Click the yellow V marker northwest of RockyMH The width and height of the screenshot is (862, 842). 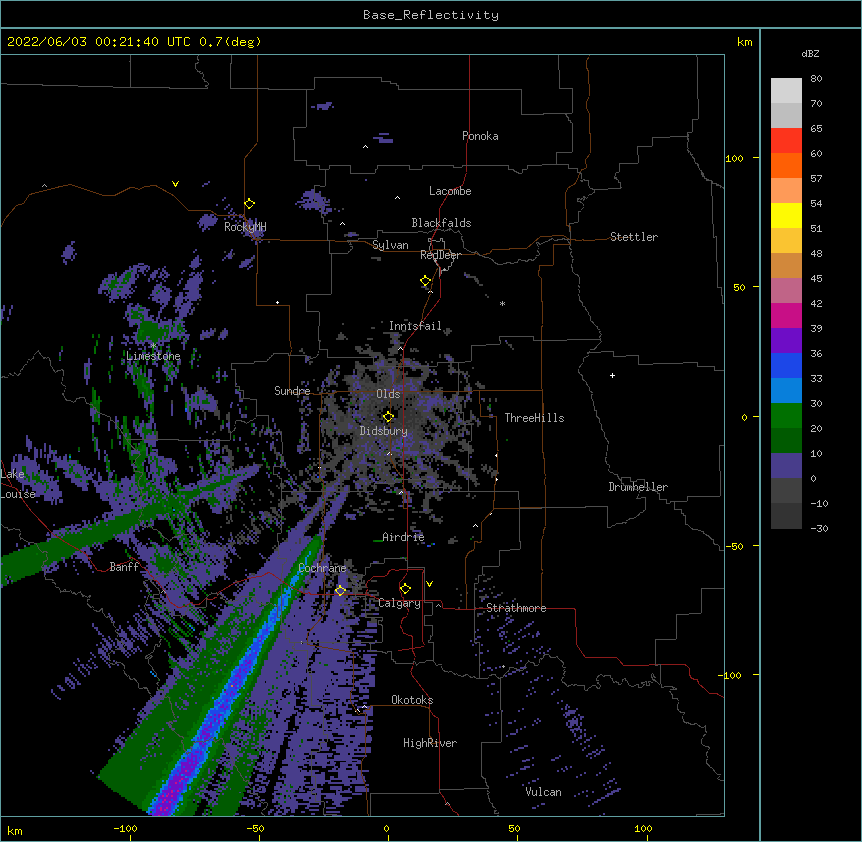pos(175,184)
